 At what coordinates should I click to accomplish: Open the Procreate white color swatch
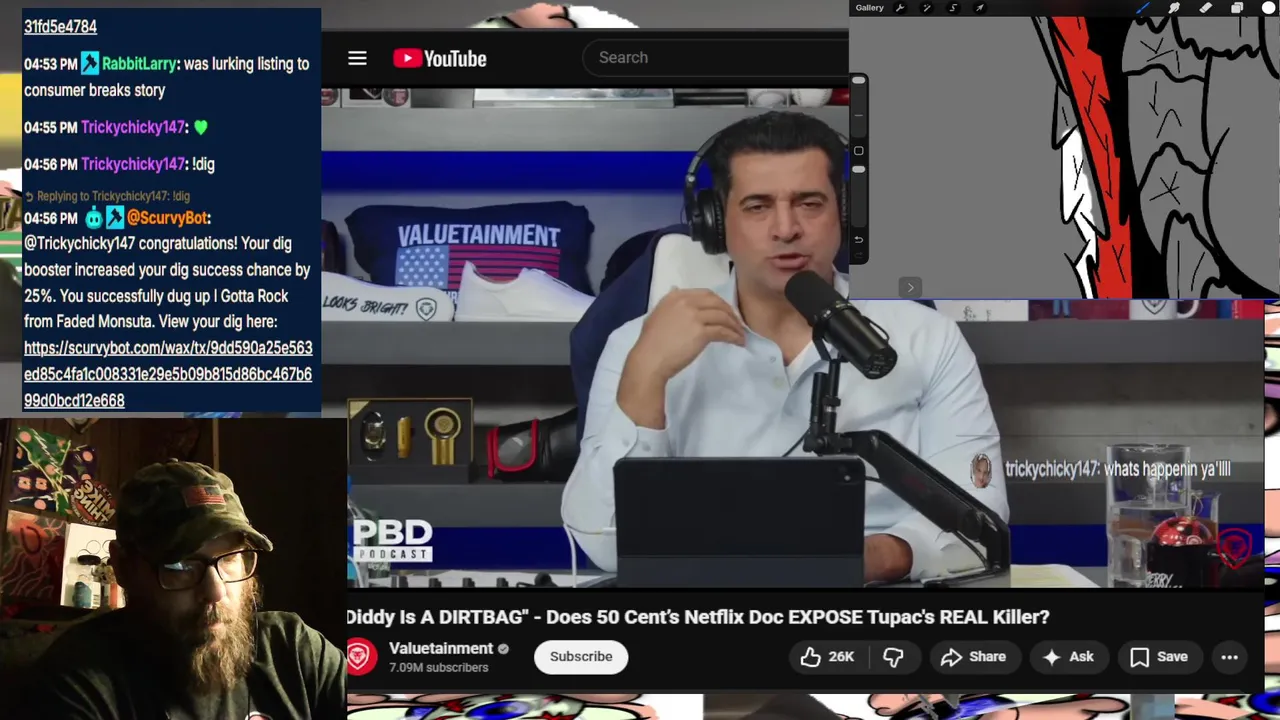1268,8
